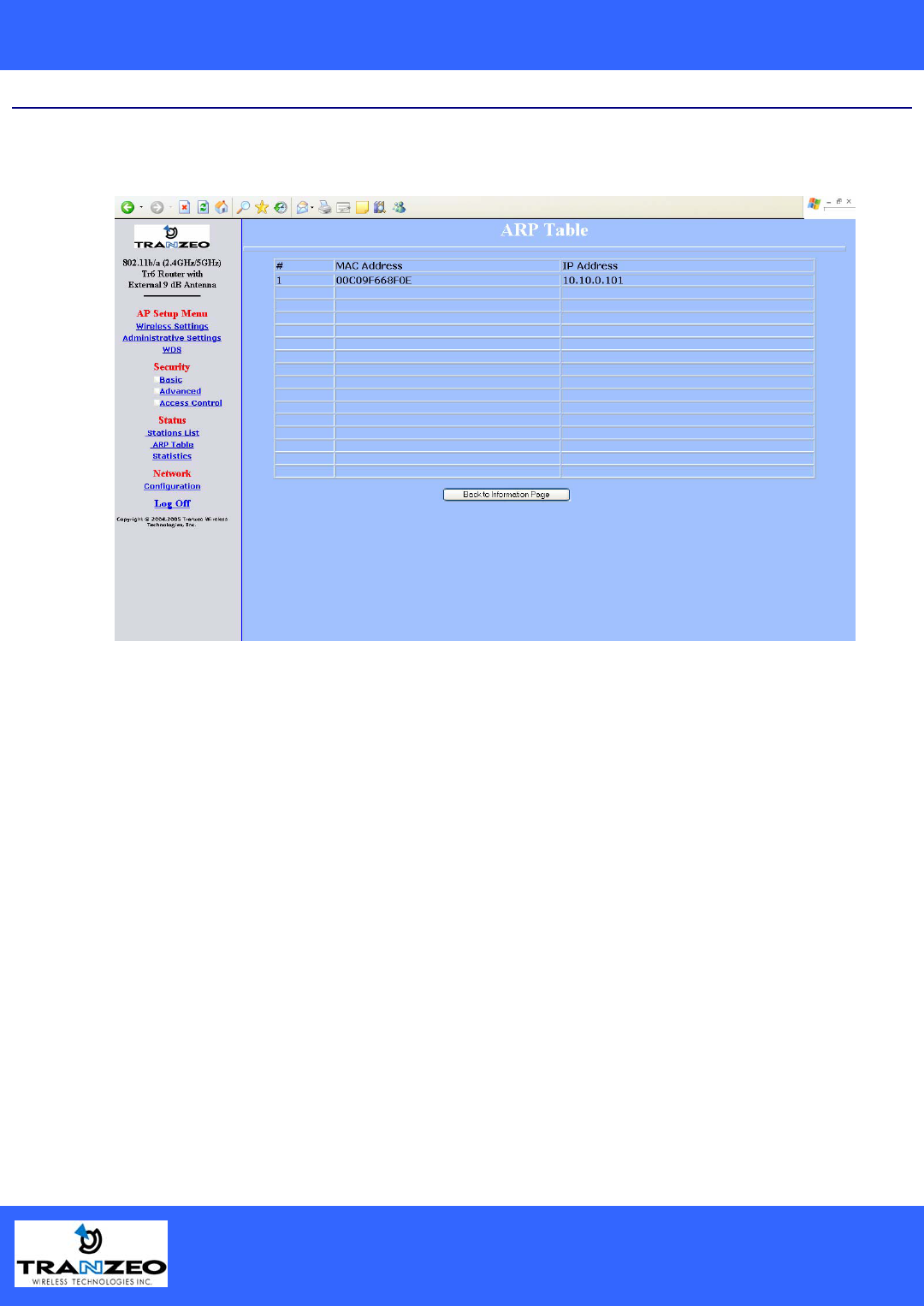Click the Search magnifier icon
Viewport: 924px width, 1306px height.
[x=243, y=207]
